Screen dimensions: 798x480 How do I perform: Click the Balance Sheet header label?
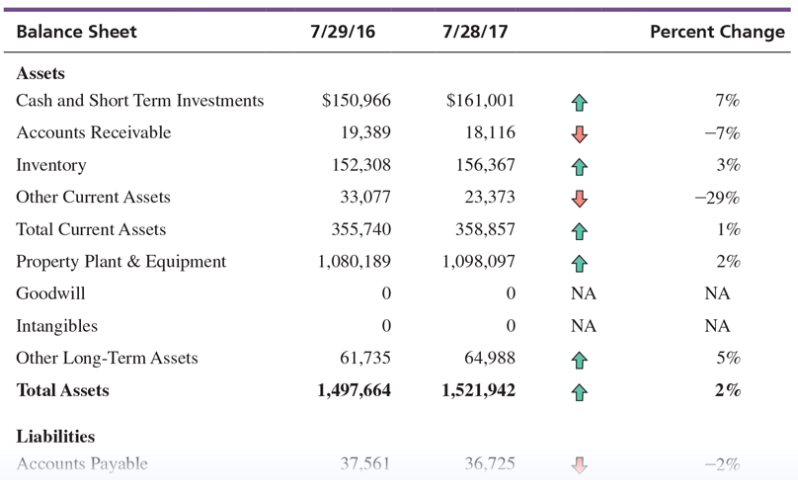[76, 32]
